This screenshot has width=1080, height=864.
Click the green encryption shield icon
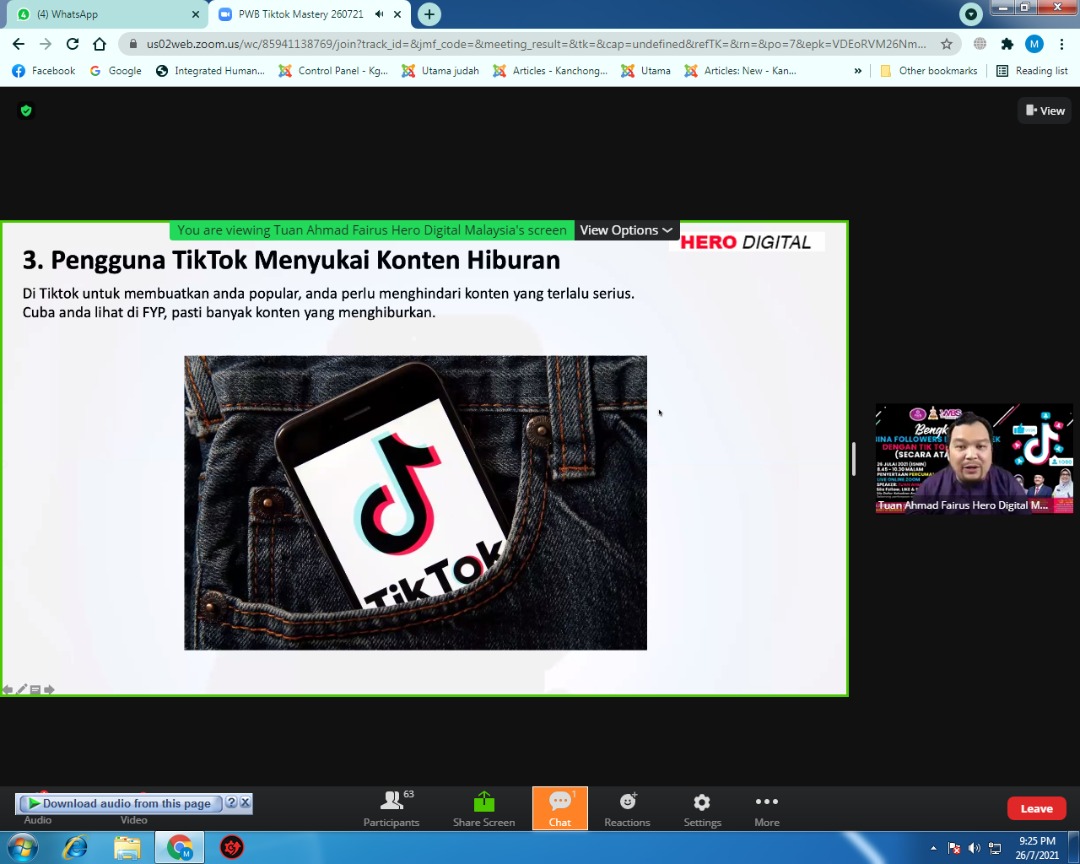[26, 111]
